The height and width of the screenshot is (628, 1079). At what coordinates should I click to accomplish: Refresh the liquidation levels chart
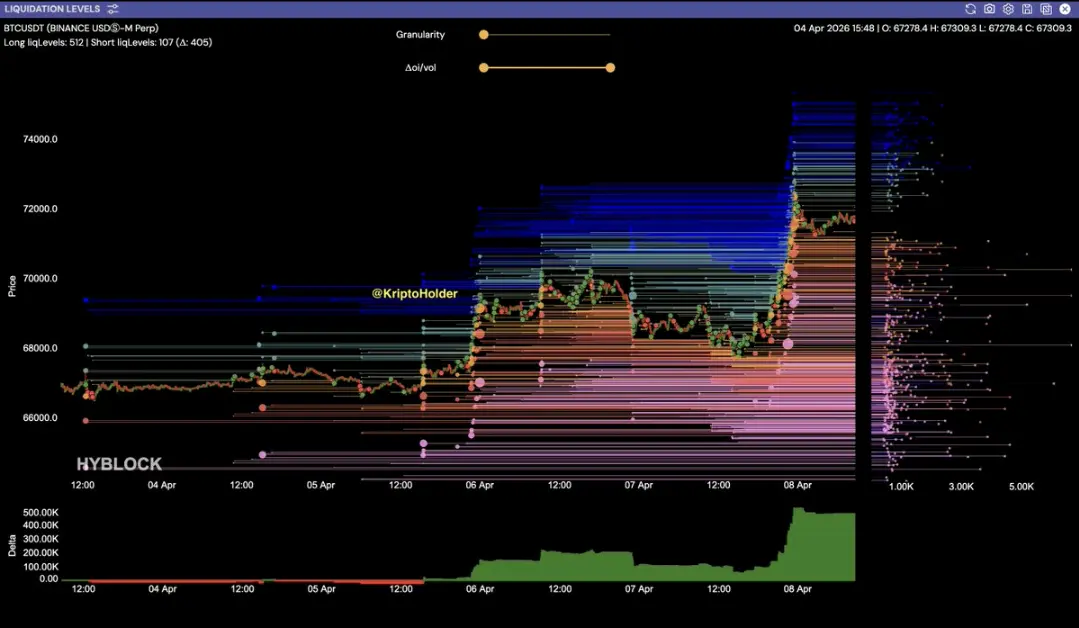pyautogui.click(x=970, y=9)
